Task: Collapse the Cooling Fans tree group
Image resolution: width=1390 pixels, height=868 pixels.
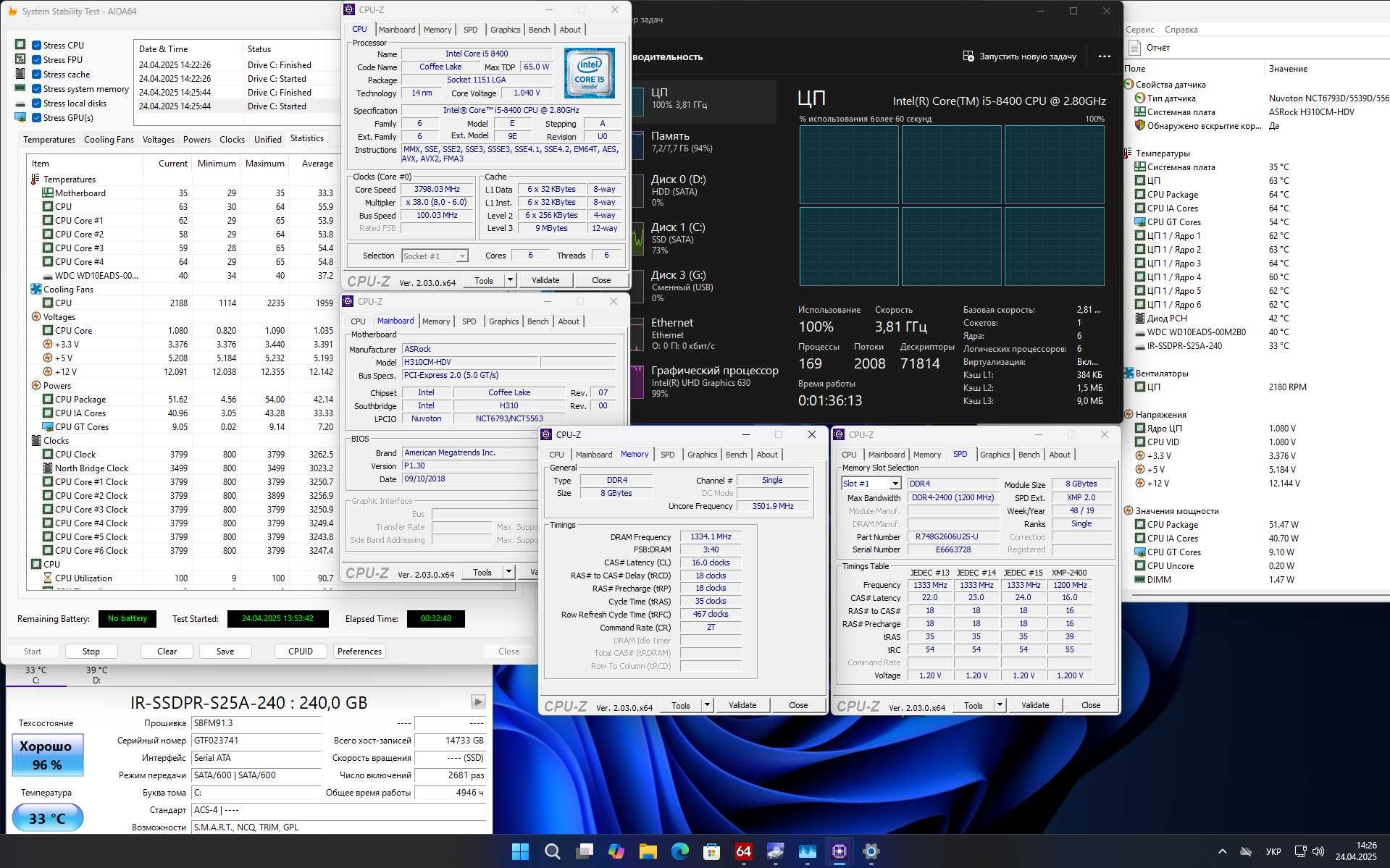Action: point(35,289)
